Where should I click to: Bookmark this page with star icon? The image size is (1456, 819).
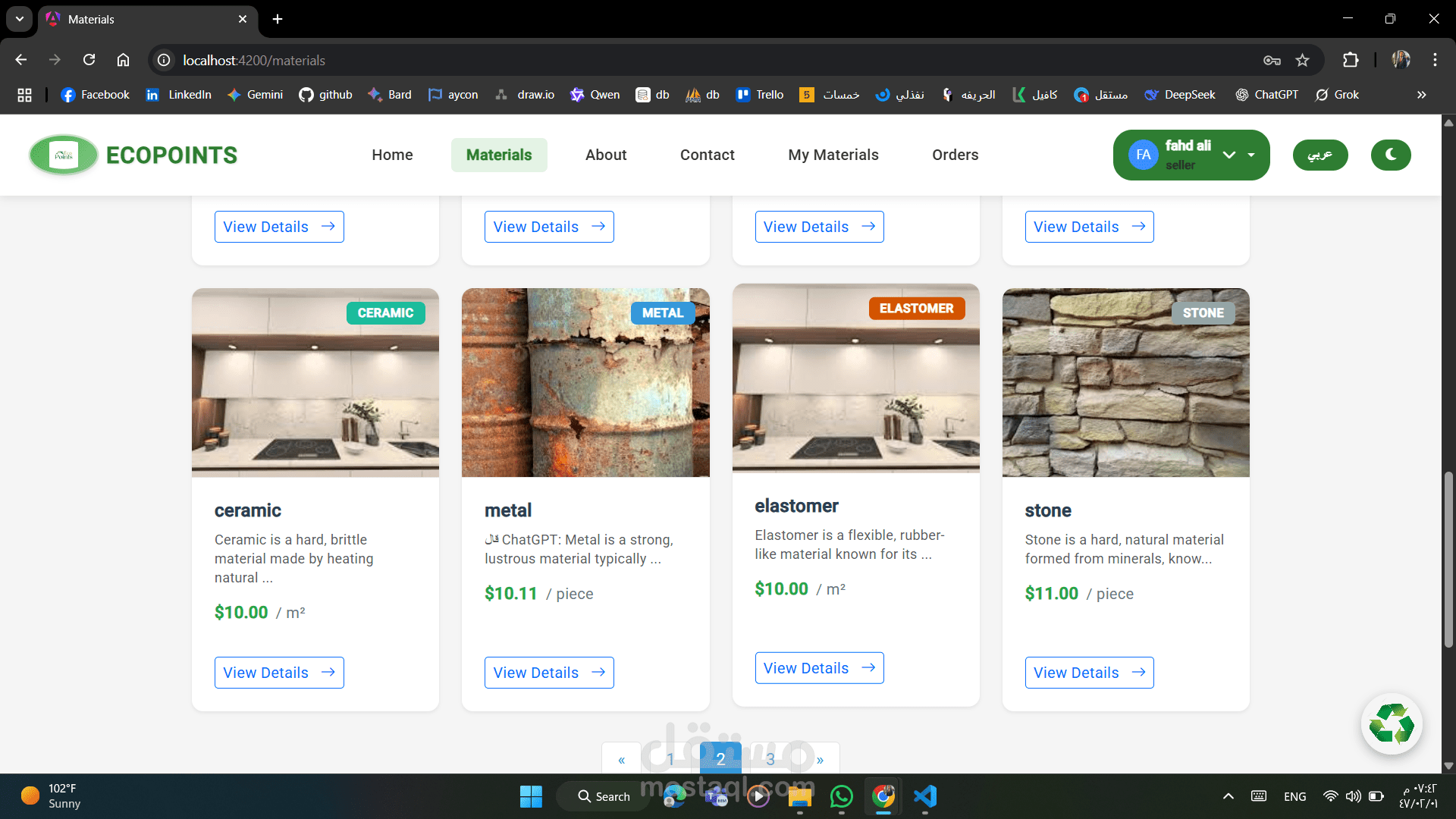1303,60
